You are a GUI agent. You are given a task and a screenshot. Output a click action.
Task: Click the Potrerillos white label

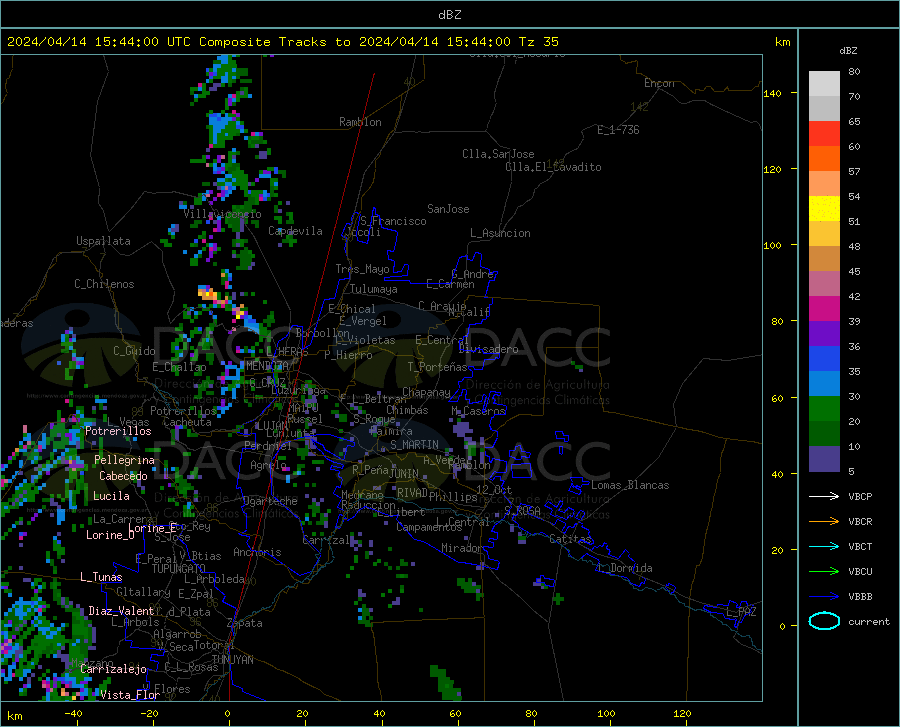pos(118,431)
